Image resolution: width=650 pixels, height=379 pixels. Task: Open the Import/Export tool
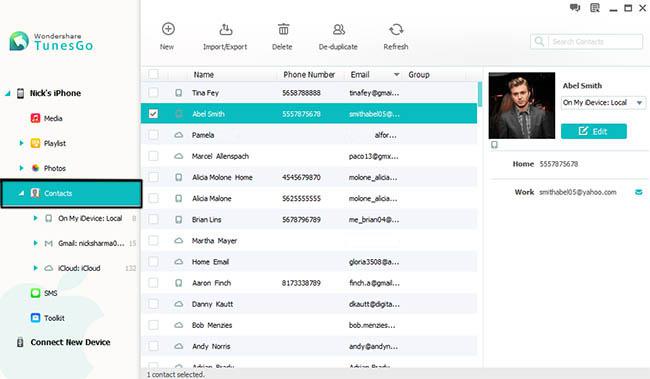click(x=225, y=36)
